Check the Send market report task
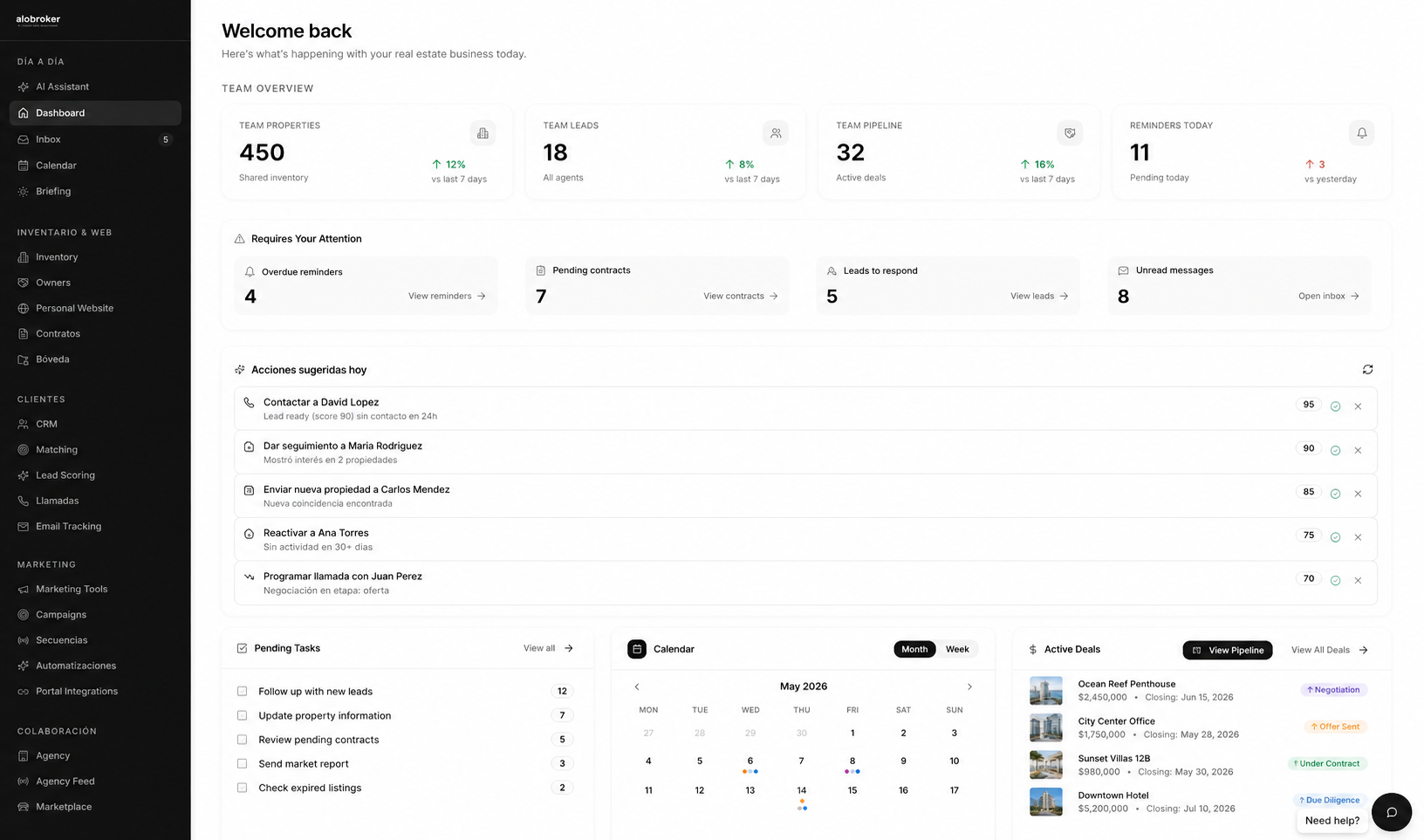Viewport: 1424px width, 840px height. pos(242,763)
